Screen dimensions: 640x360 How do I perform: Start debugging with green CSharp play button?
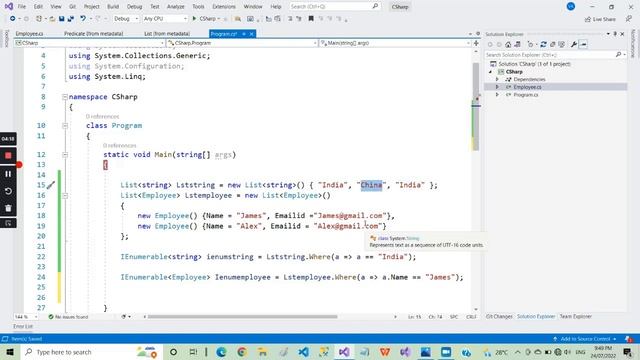(x=206, y=19)
